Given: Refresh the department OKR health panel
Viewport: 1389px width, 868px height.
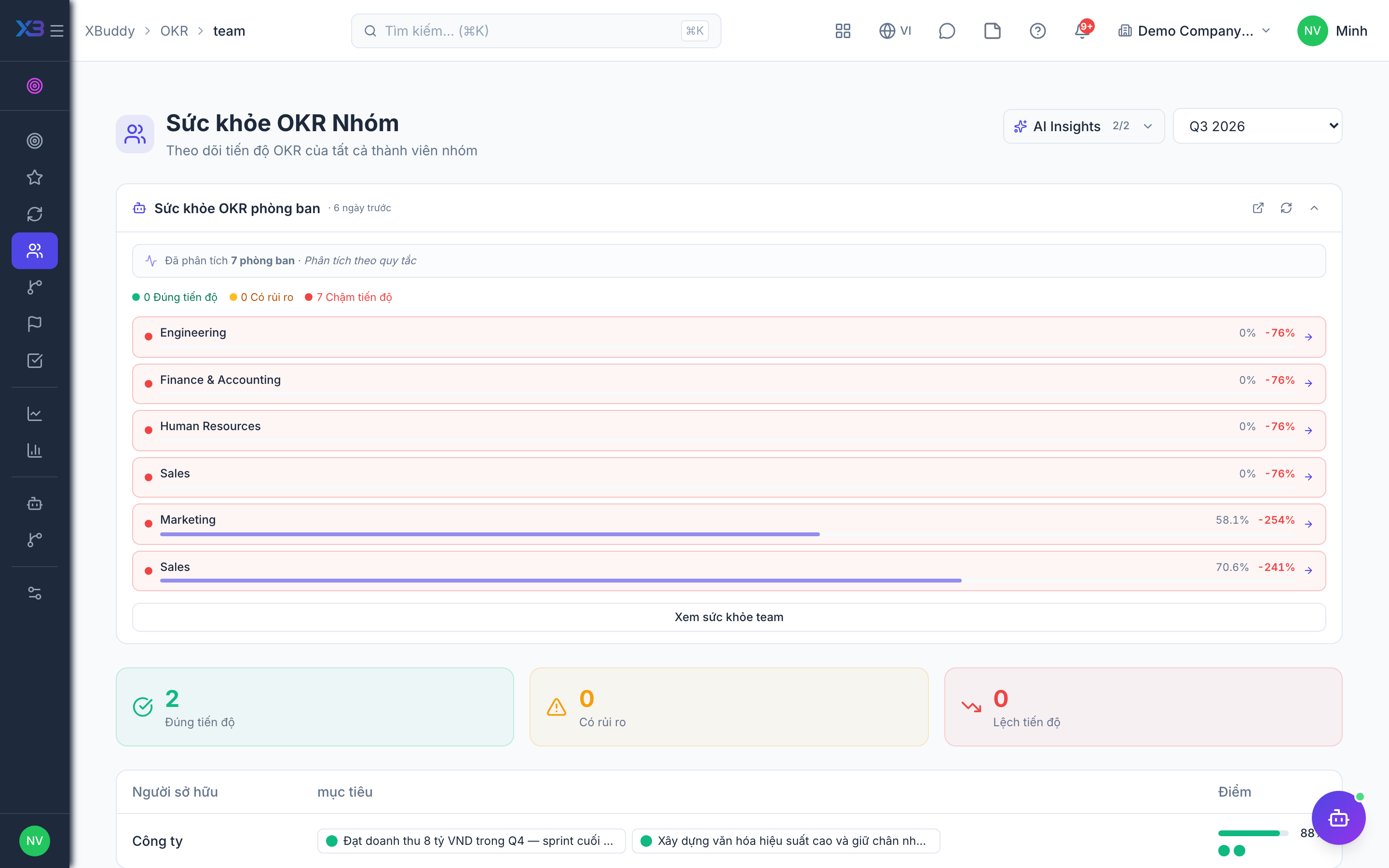Looking at the screenshot, I should [x=1286, y=208].
